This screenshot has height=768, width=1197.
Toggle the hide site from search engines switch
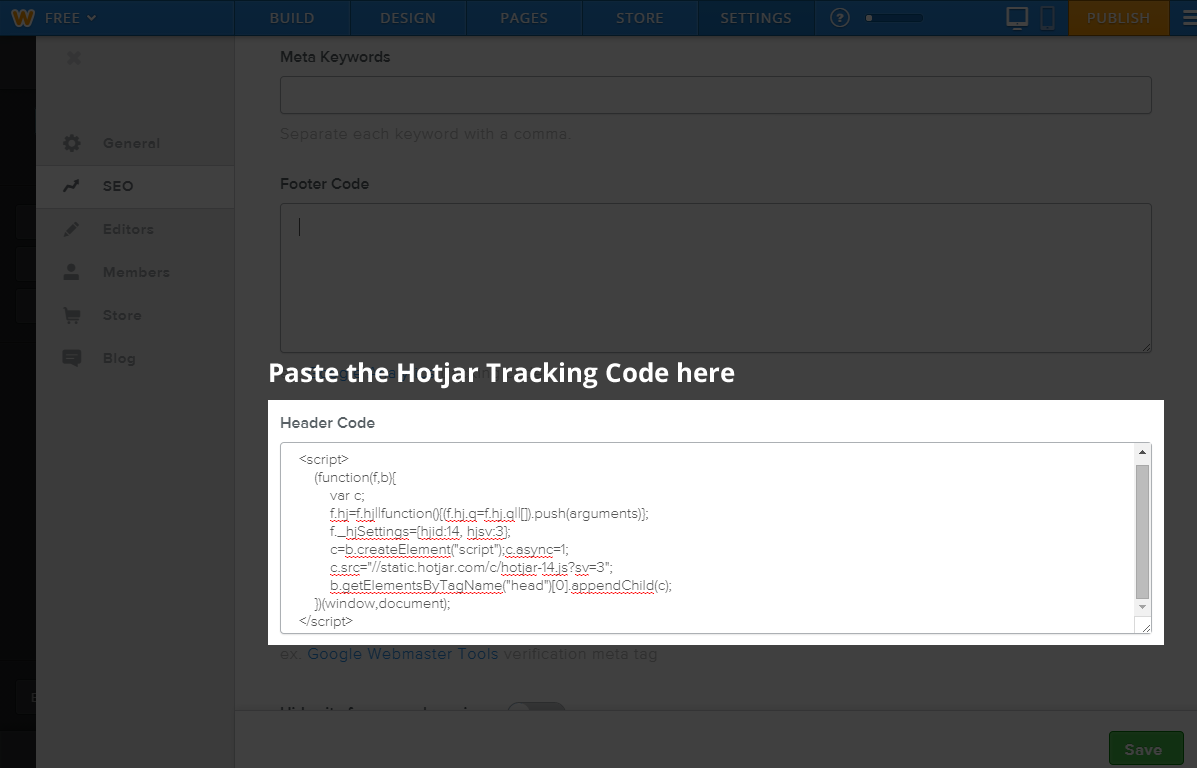pos(536,710)
